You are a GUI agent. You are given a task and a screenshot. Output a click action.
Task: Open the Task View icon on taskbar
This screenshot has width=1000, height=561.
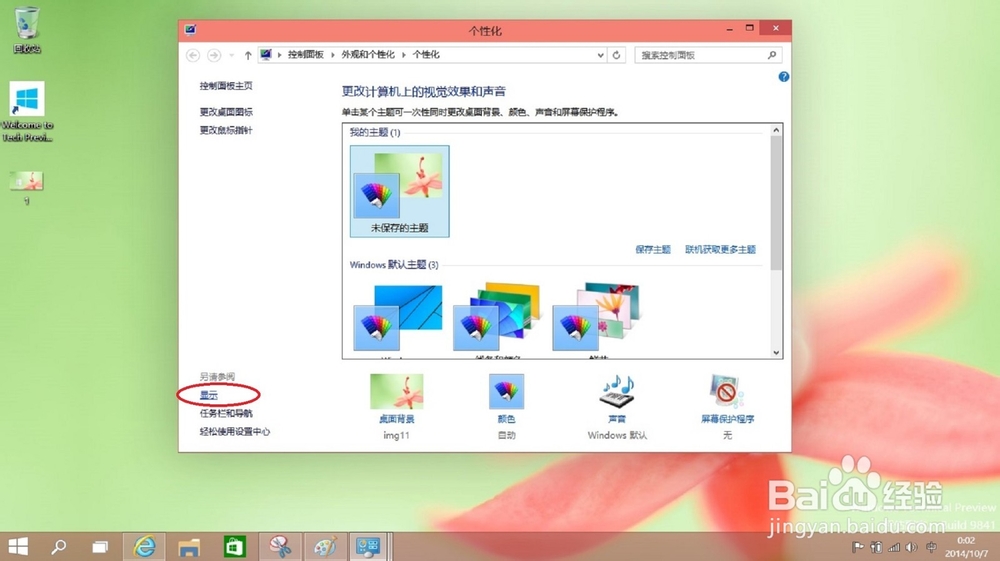point(100,547)
